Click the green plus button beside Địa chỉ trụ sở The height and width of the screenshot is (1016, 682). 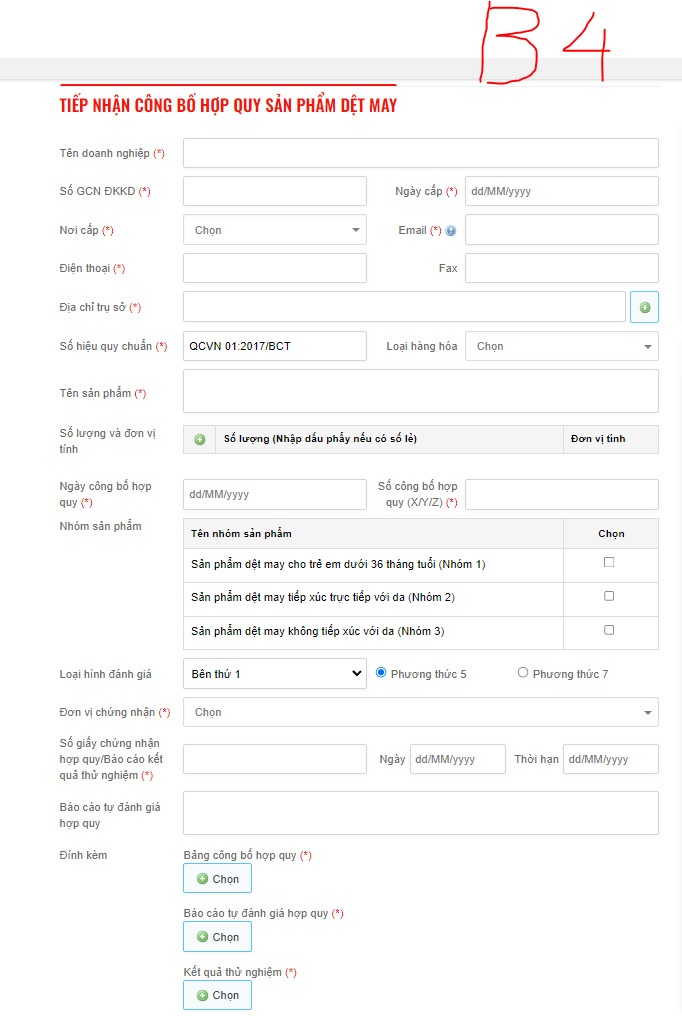(x=644, y=307)
